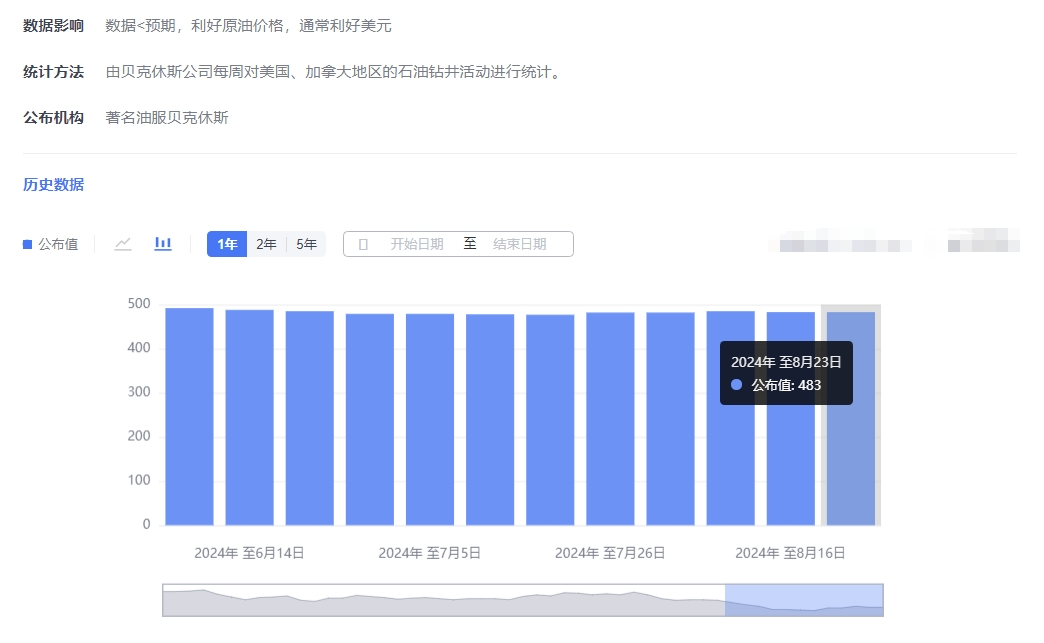Click the 结束日期 end date field
The image size is (1044, 643).
pyautogui.click(x=519, y=244)
